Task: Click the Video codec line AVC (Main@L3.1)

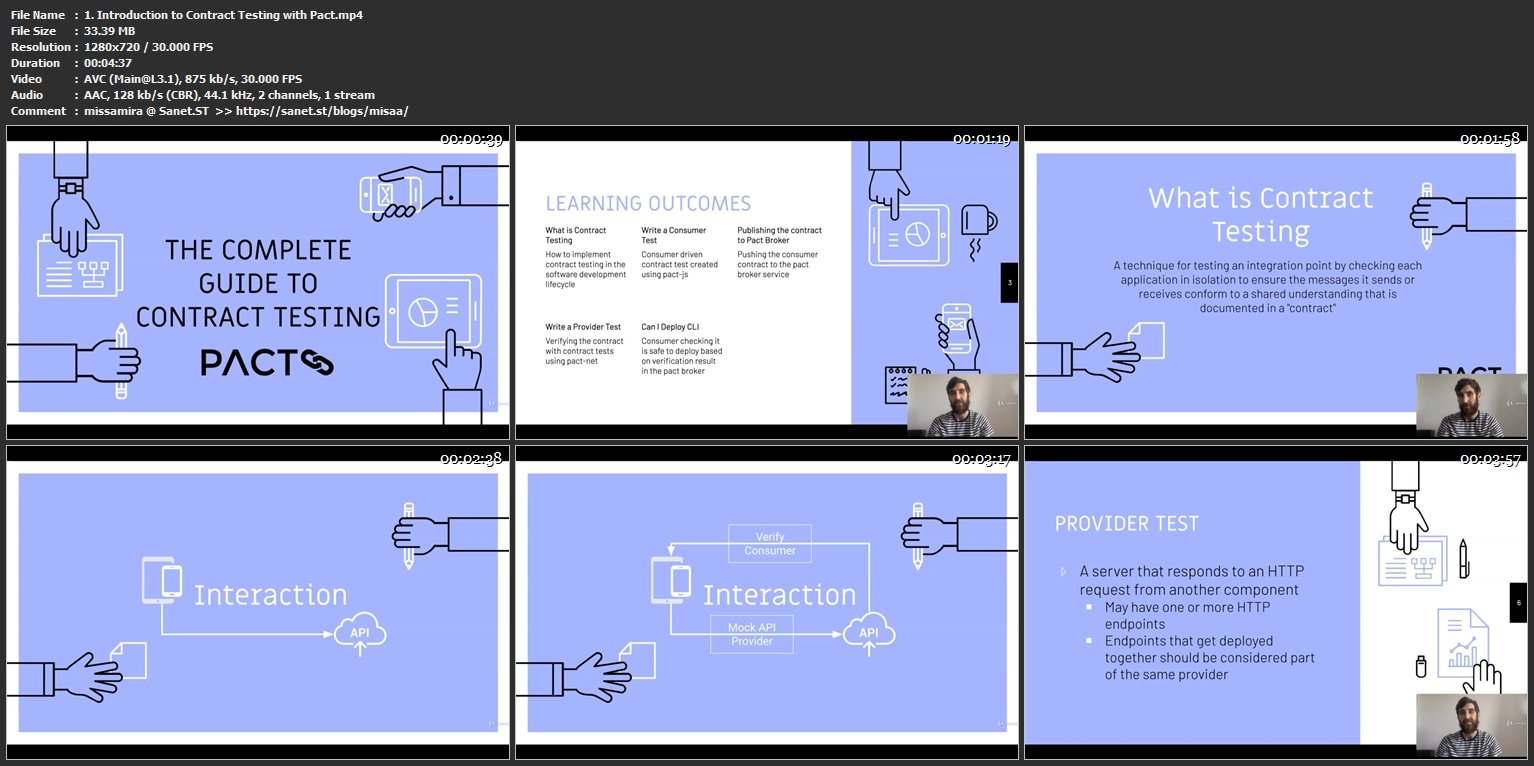Action: [x=193, y=79]
